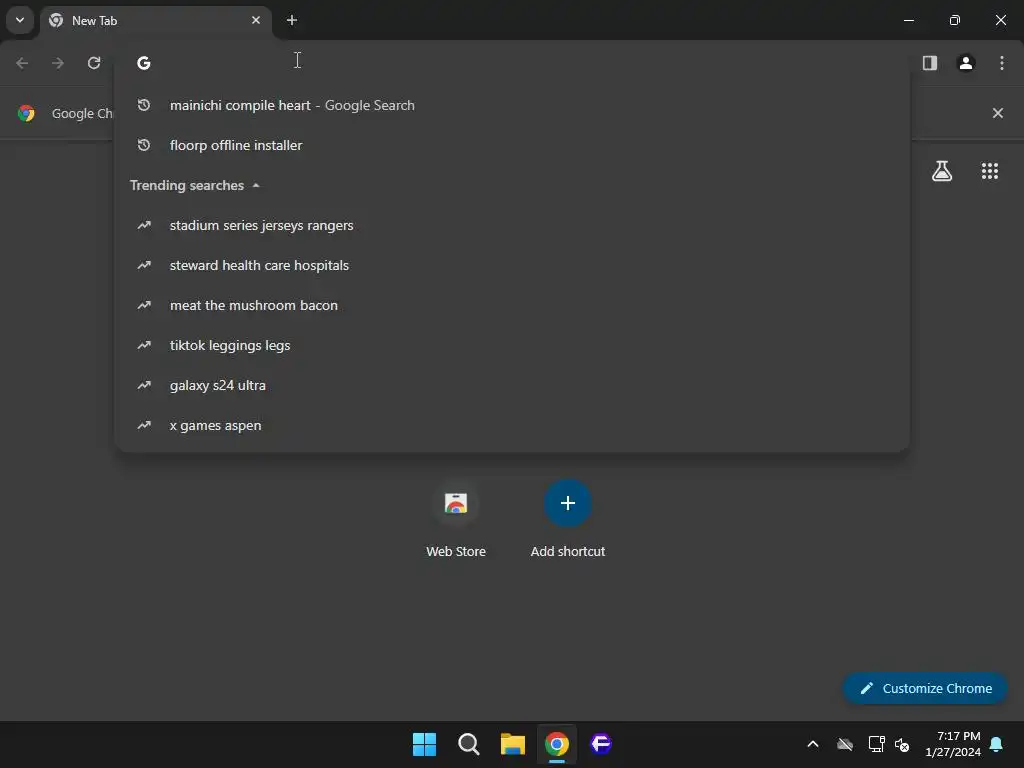Open the profile avatar menu

pyautogui.click(x=966, y=63)
